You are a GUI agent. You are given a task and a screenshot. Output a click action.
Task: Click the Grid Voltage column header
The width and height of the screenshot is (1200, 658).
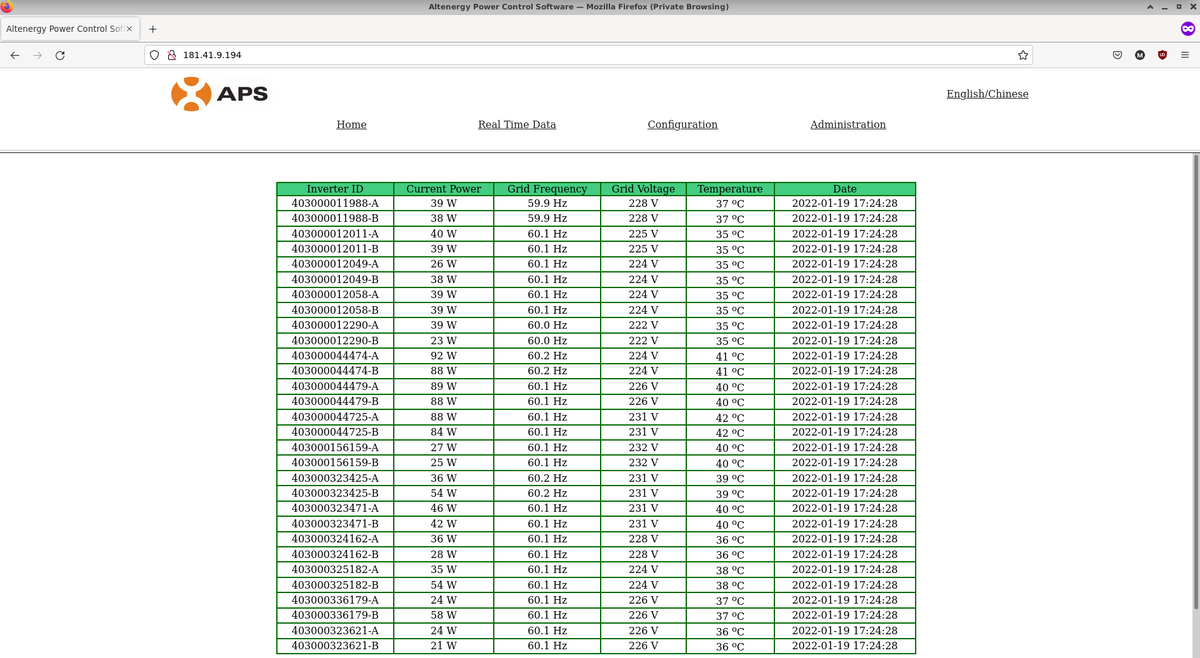[x=643, y=189]
